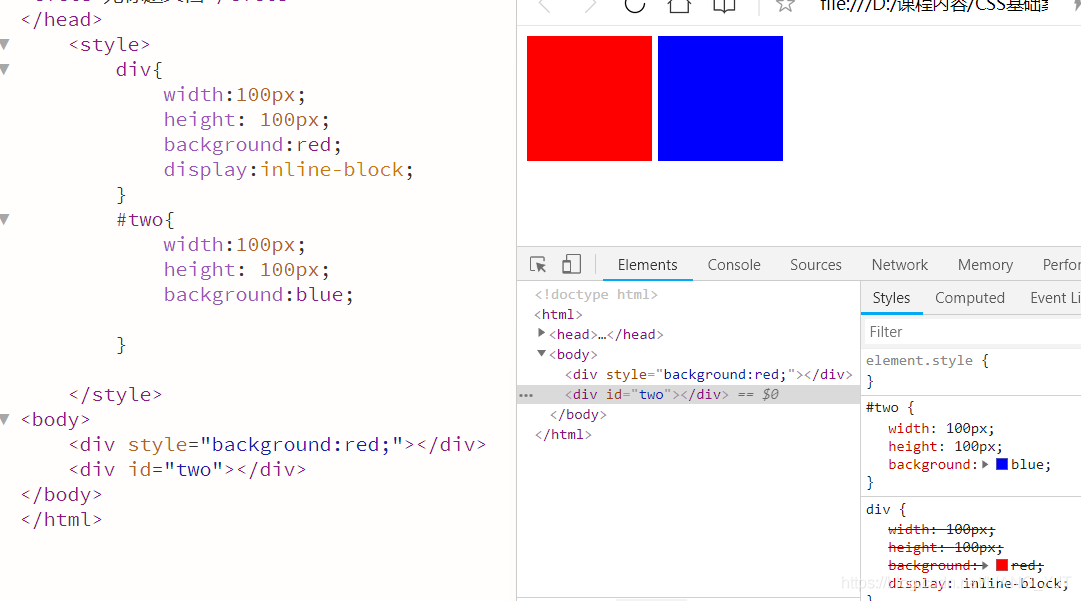Switch to the Console tab
Viewport: 1081px width, 601px height.
(734, 265)
